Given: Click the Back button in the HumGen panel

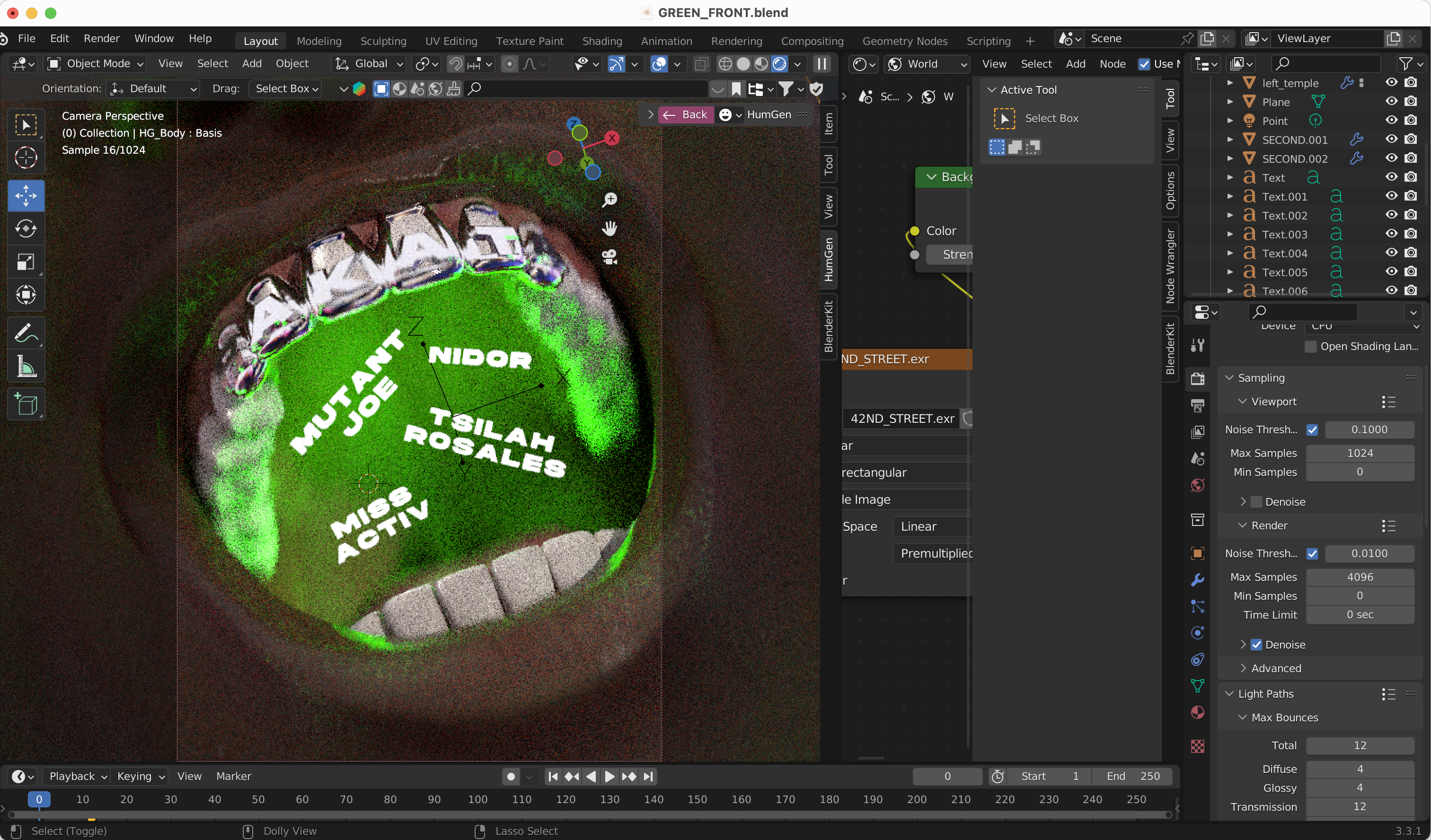Looking at the screenshot, I should (686, 114).
